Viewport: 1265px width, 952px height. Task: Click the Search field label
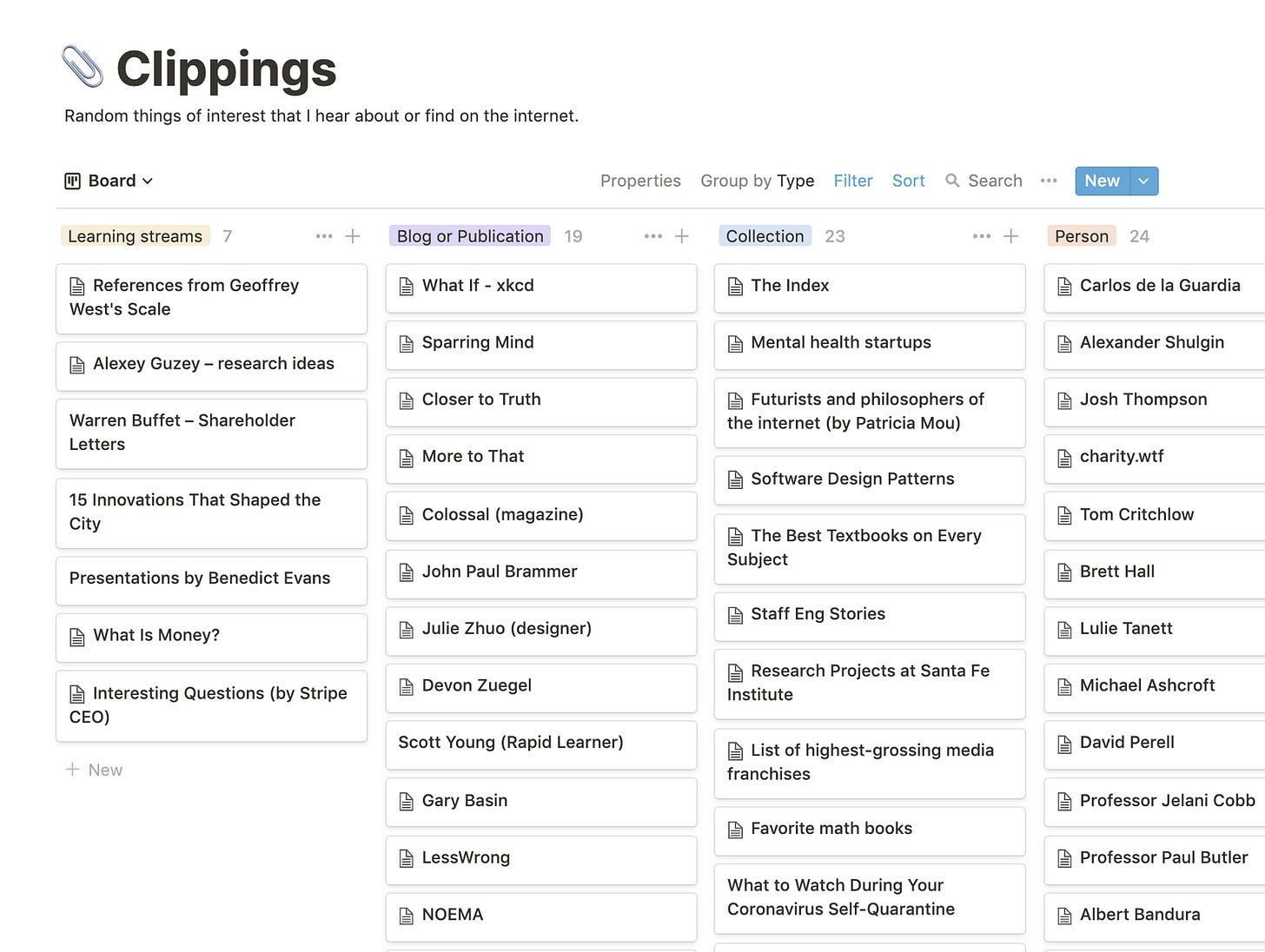tap(996, 181)
